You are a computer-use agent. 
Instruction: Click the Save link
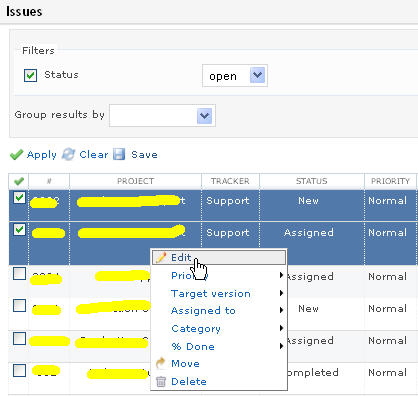(x=144, y=155)
